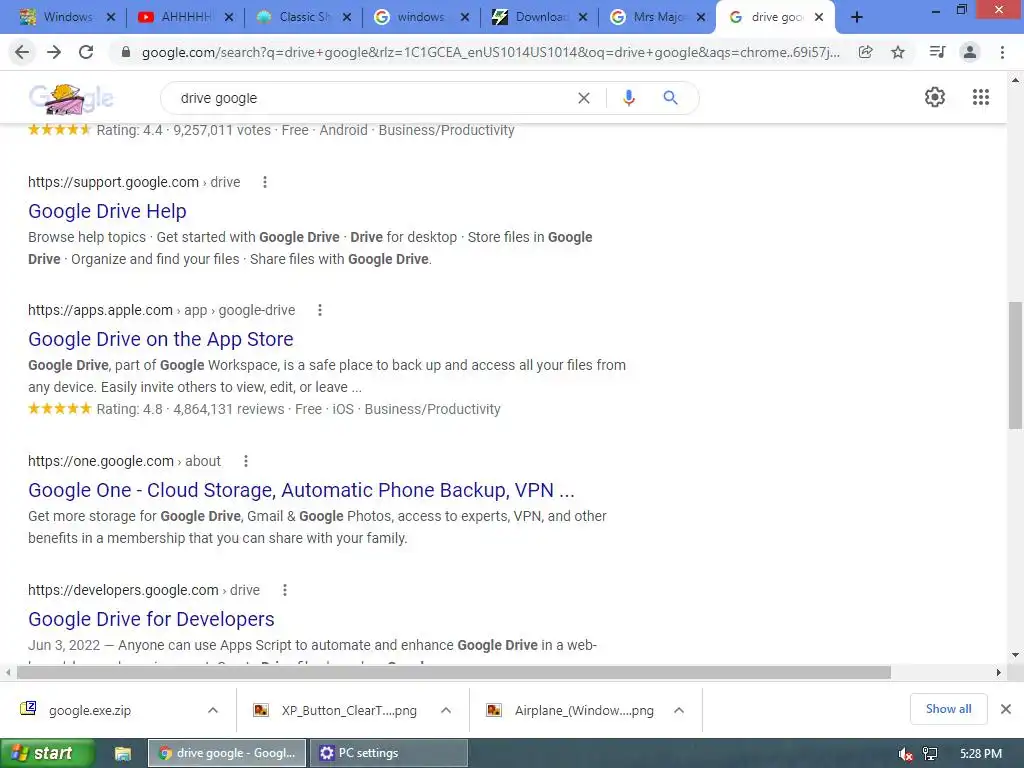Switch to PC settings taskbar window
The width and height of the screenshot is (1024, 768).
pyautogui.click(x=389, y=753)
